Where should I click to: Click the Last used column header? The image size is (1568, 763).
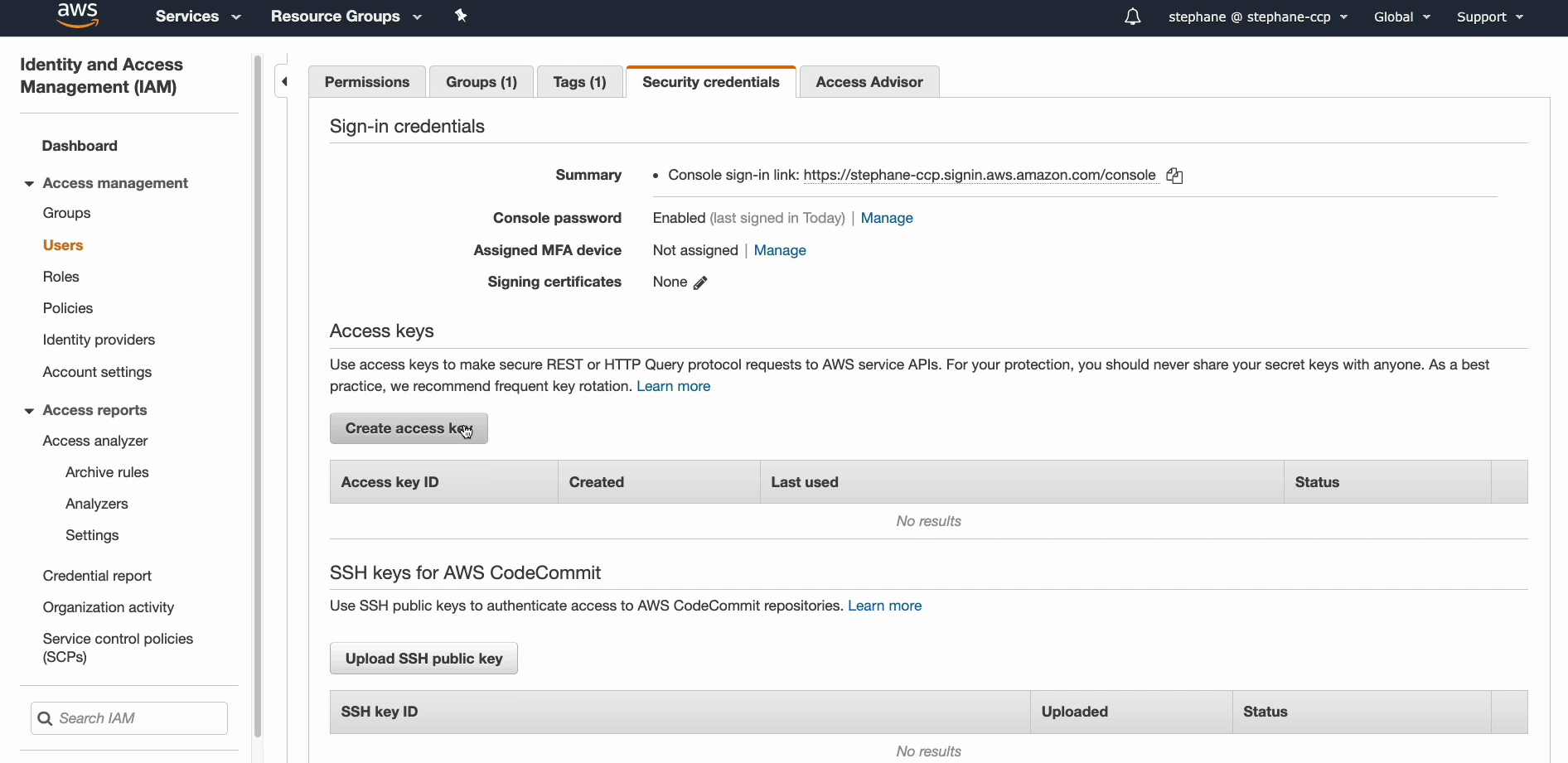[x=1022, y=482]
